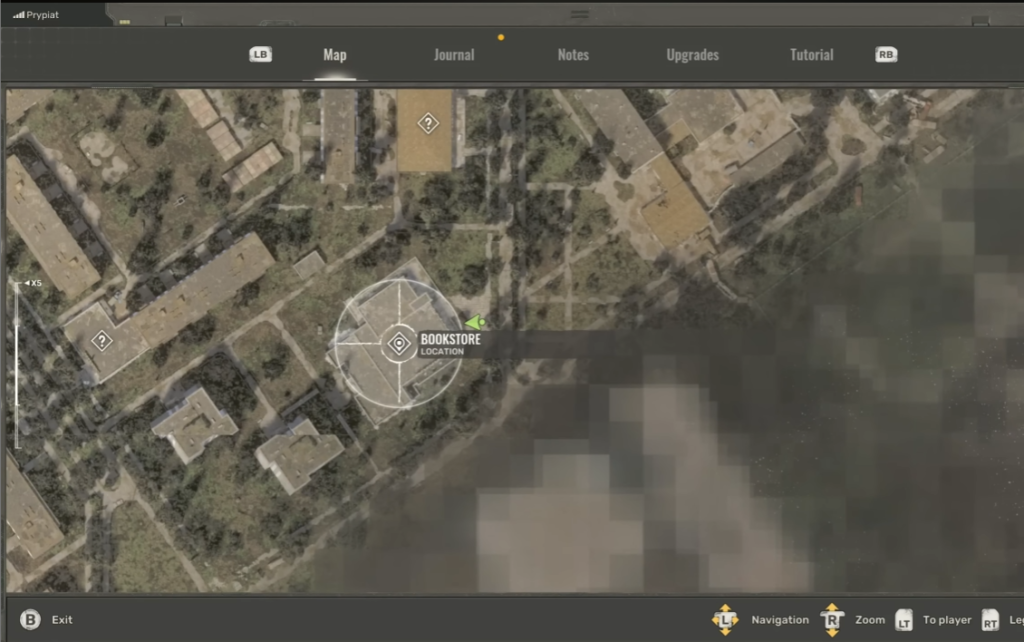The width and height of the screenshot is (1024, 642).
Task: Click the left stick Navigation icon
Action: click(725, 620)
